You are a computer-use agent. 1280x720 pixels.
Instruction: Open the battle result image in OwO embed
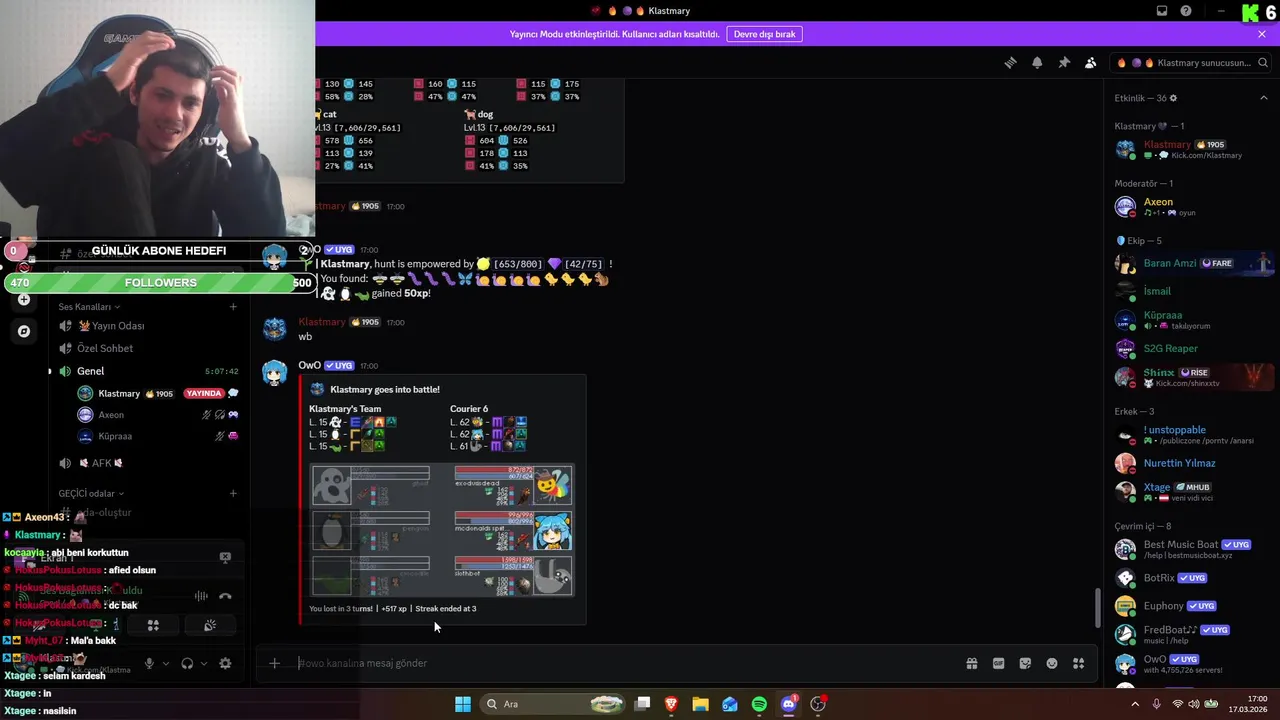click(441, 530)
